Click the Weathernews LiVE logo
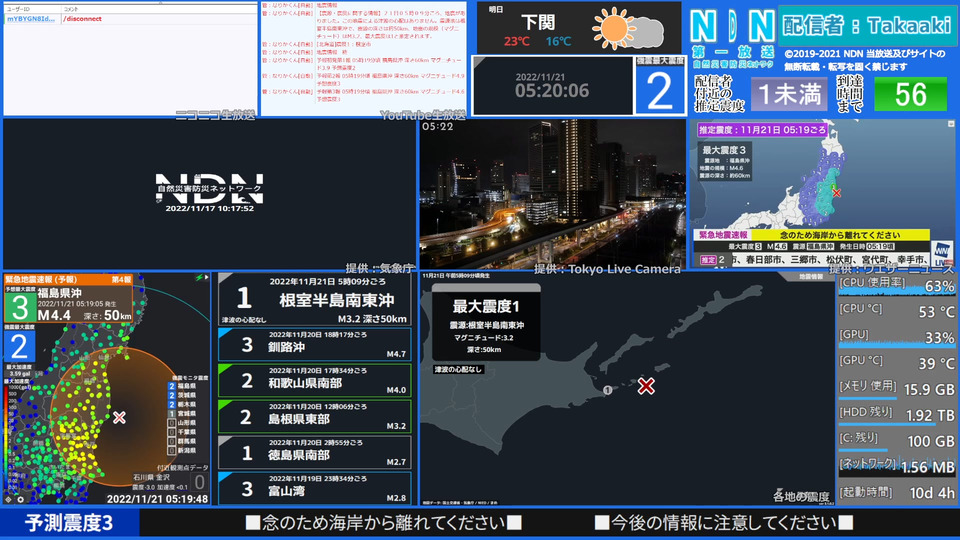This screenshot has height=540, width=960. [x=942, y=253]
